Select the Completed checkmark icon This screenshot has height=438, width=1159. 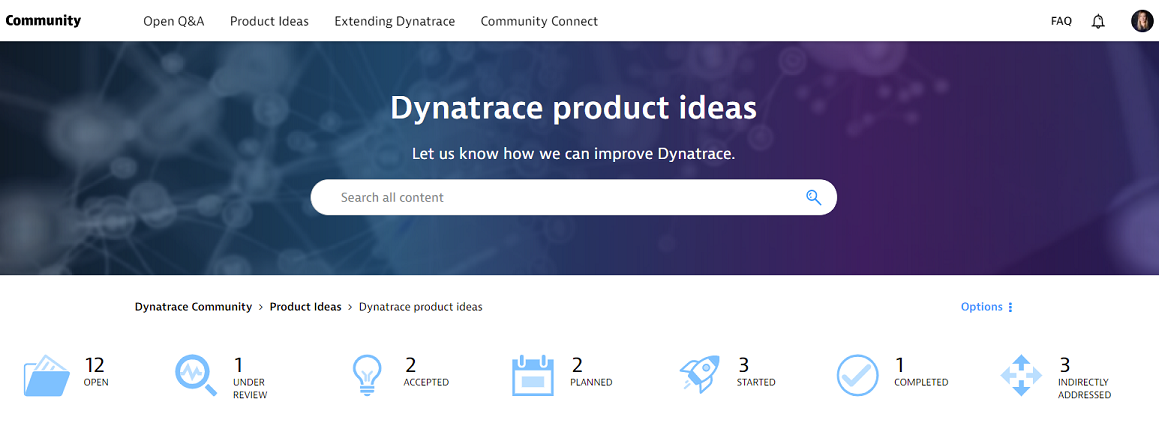coord(857,375)
